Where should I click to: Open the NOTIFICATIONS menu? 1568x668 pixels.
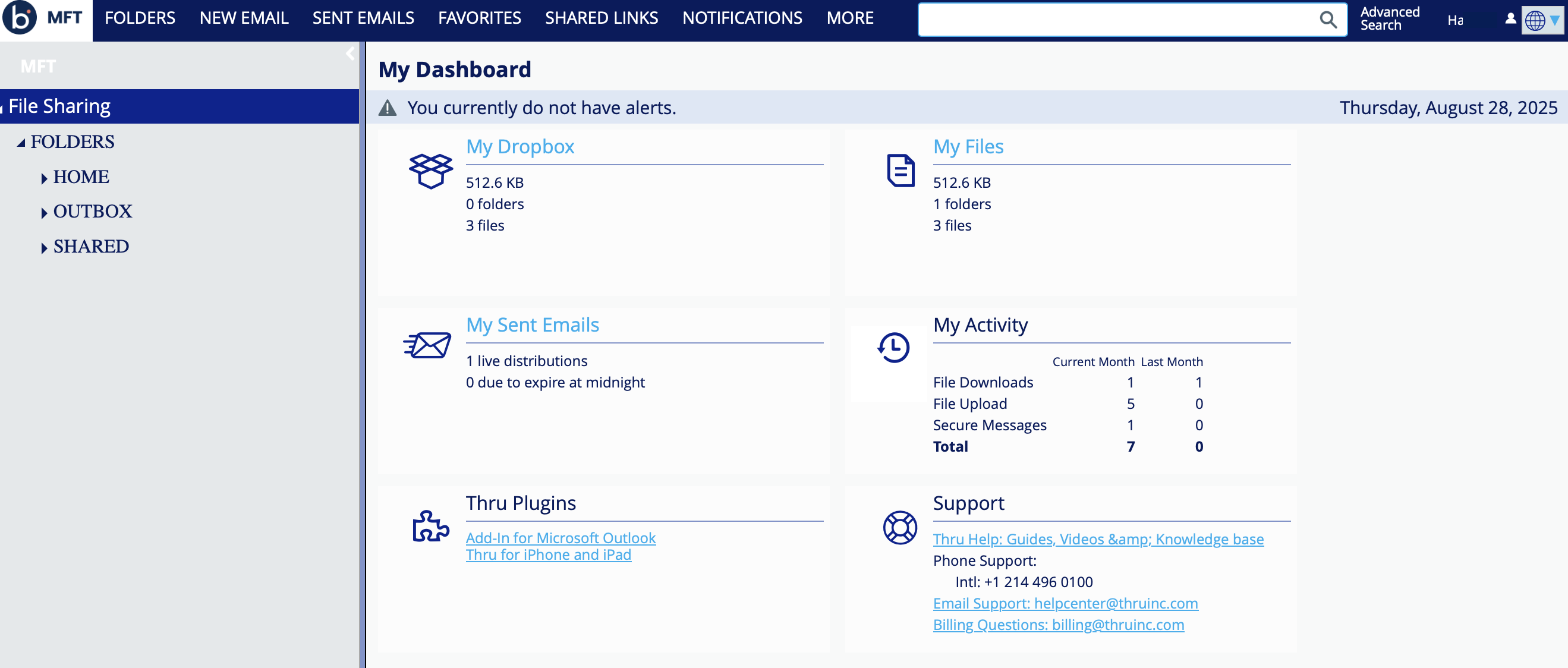(x=742, y=18)
